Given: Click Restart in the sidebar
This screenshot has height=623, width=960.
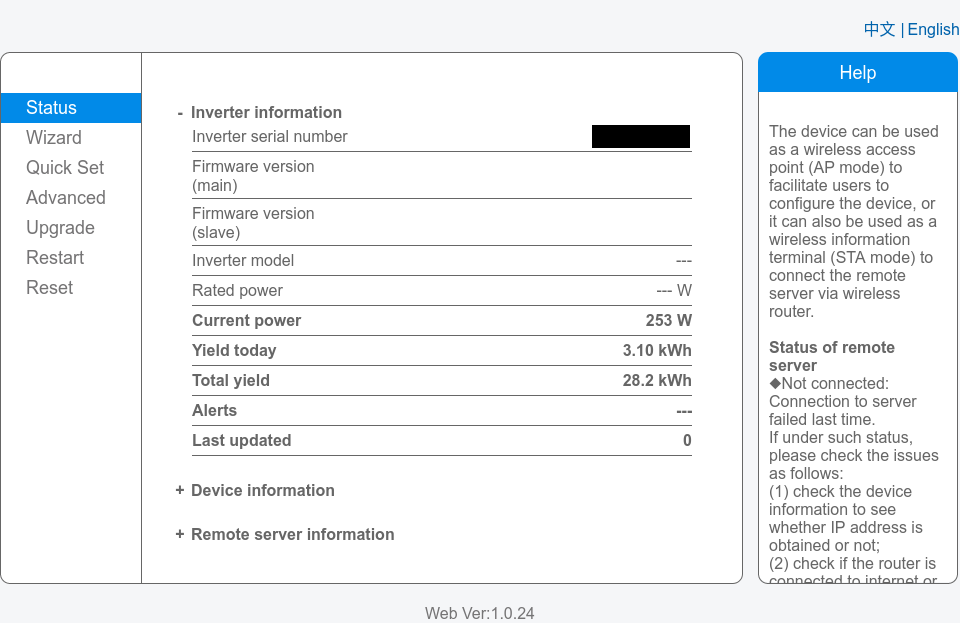Looking at the screenshot, I should [x=55, y=258].
